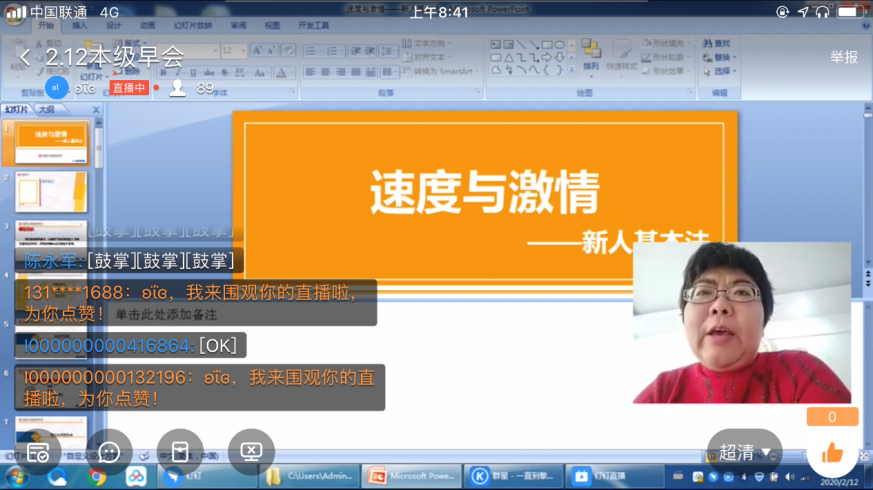Close the slide thumbnail panel with X
Screen dimensions: 873x490
coord(96,109)
